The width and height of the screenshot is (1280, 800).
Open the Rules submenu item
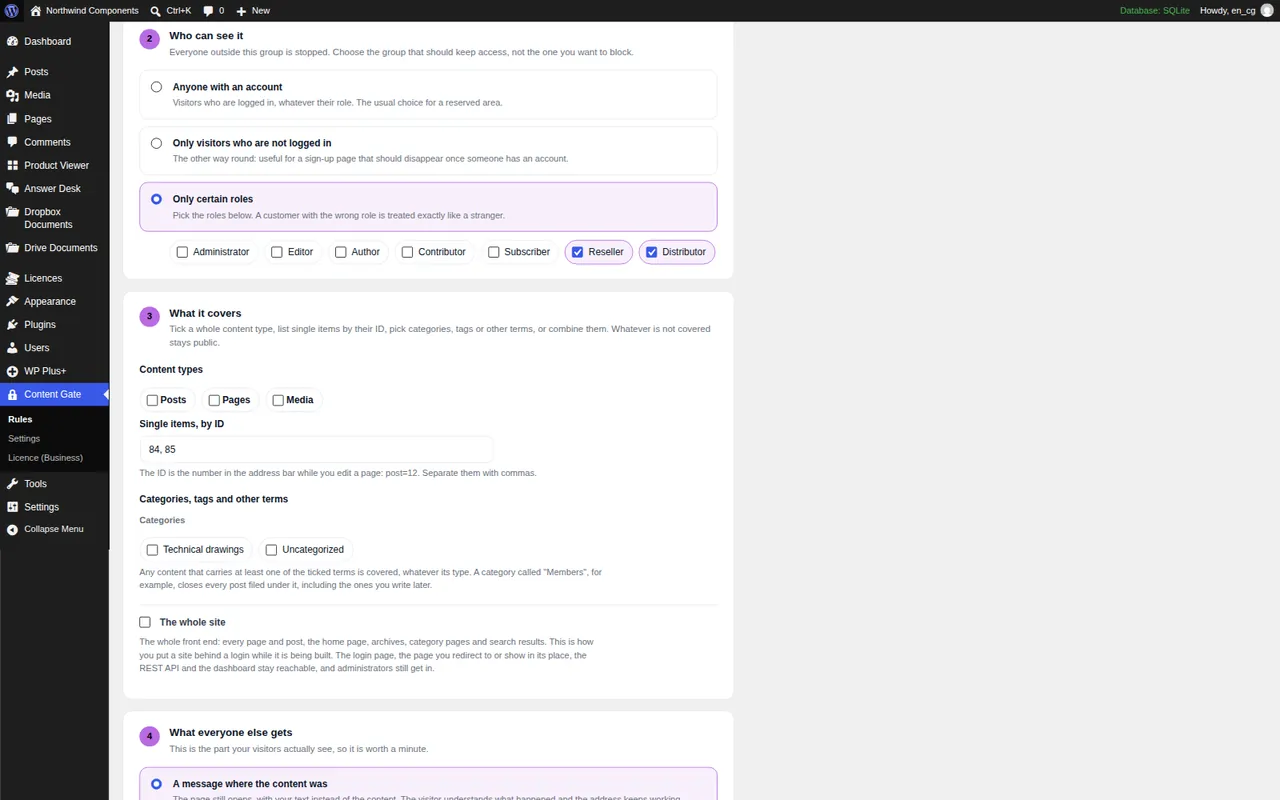tap(20, 420)
